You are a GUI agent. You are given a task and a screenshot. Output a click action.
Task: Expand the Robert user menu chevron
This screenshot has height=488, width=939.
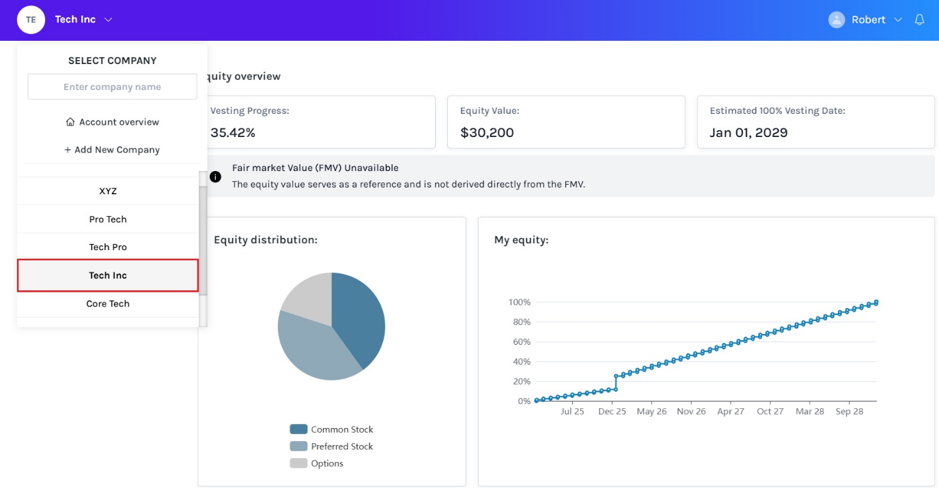898,20
